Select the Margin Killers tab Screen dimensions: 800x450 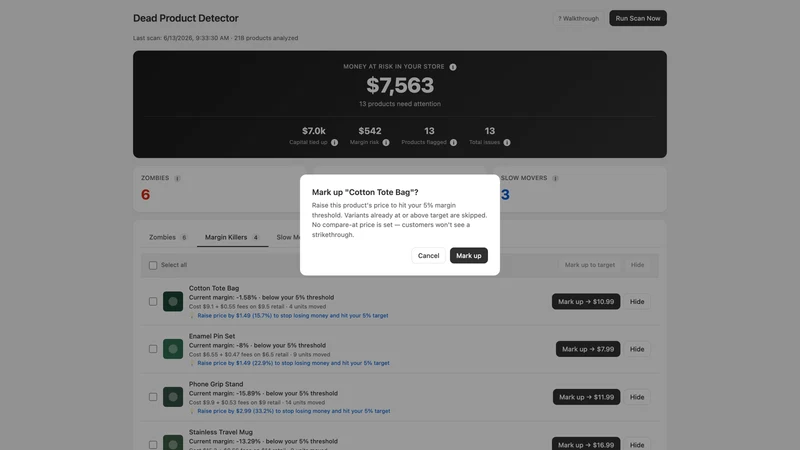tap(232, 237)
